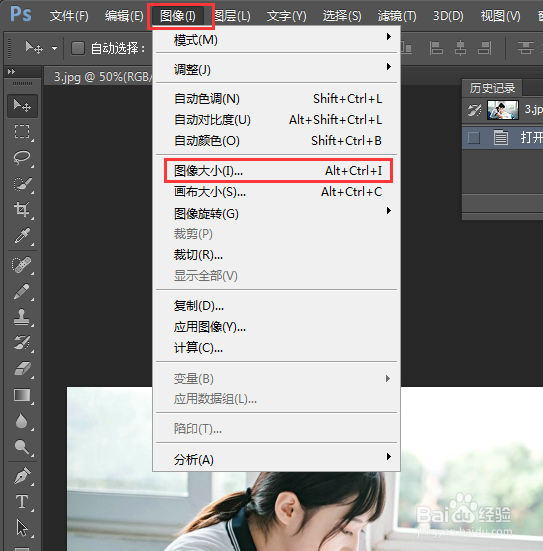Click the Move tool icon in options bar
The height and width of the screenshot is (551, 543).
(34, 47)
